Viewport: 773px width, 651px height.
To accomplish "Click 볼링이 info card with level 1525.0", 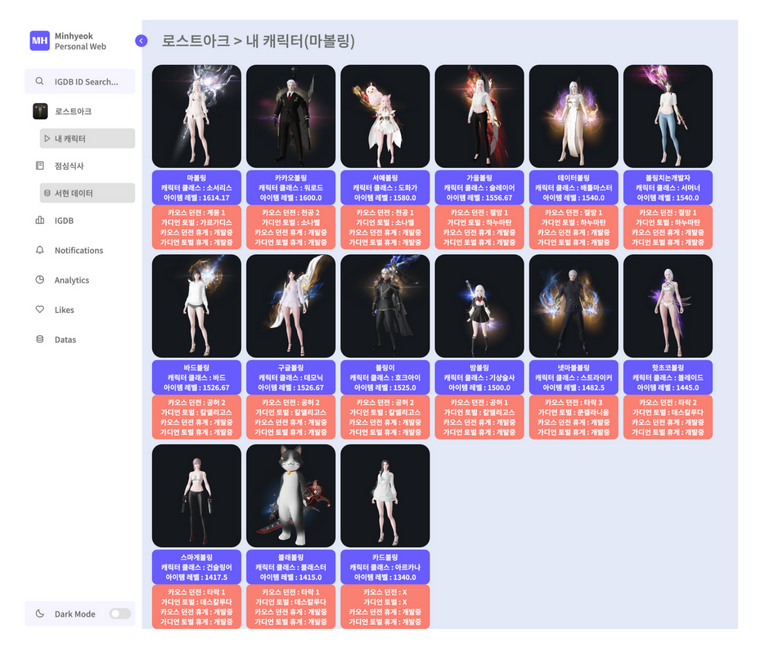I will click(385, 377).
